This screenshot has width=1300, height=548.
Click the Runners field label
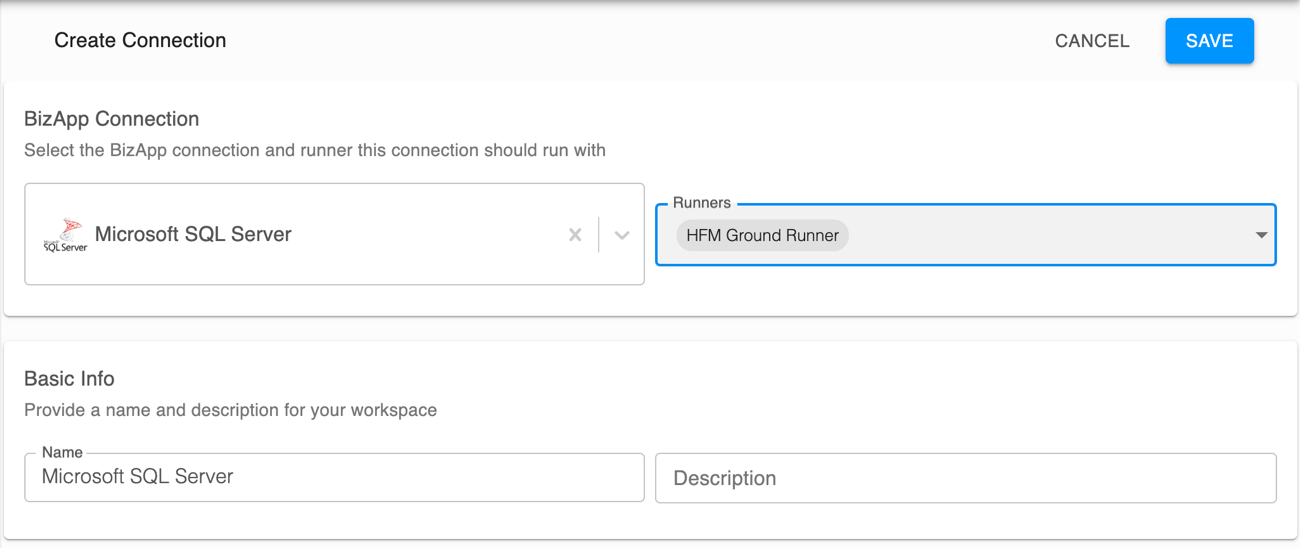pyautogui.click(x=702, y=203)
